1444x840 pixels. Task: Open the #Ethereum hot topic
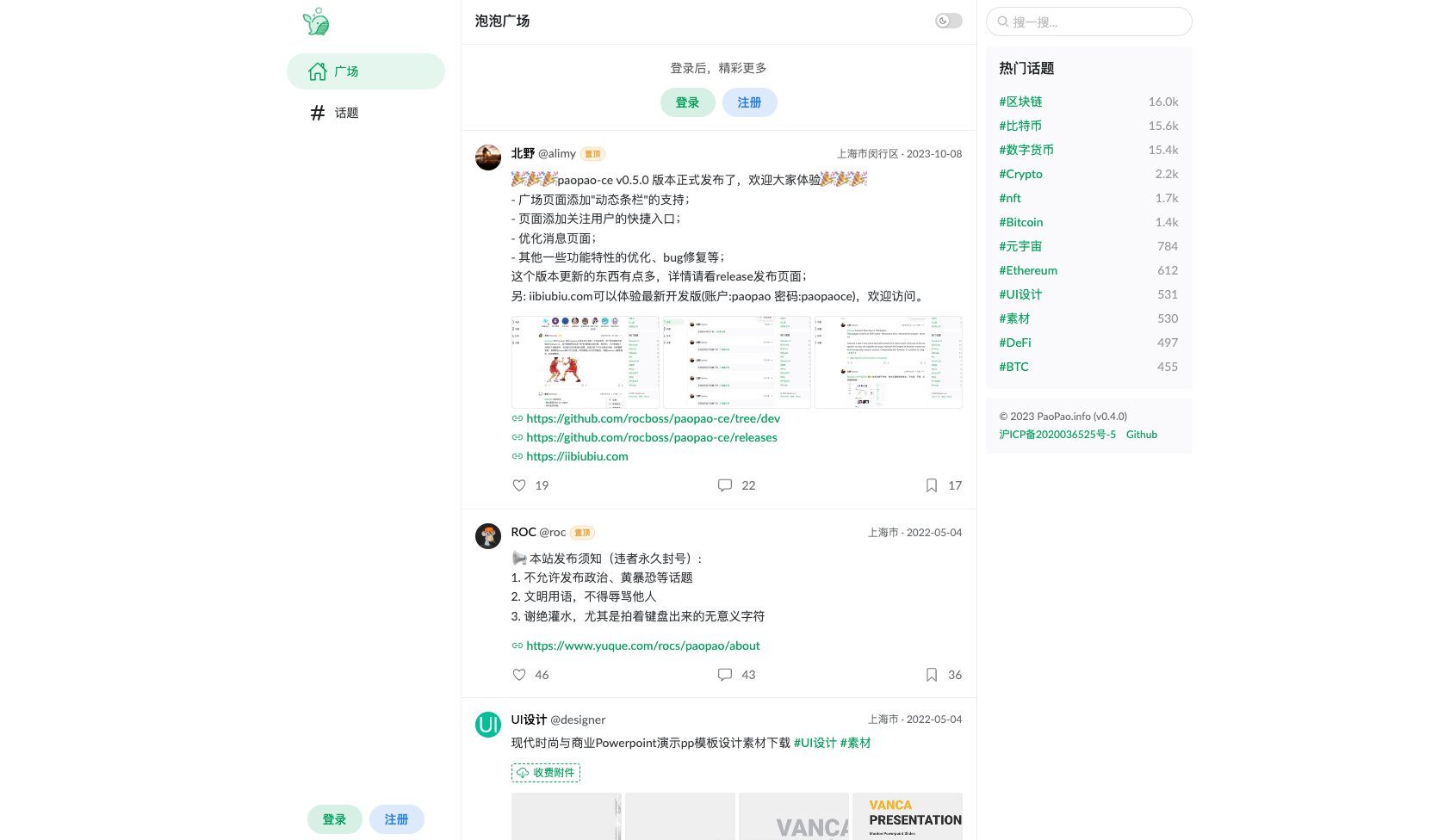tap(1028, 270)
